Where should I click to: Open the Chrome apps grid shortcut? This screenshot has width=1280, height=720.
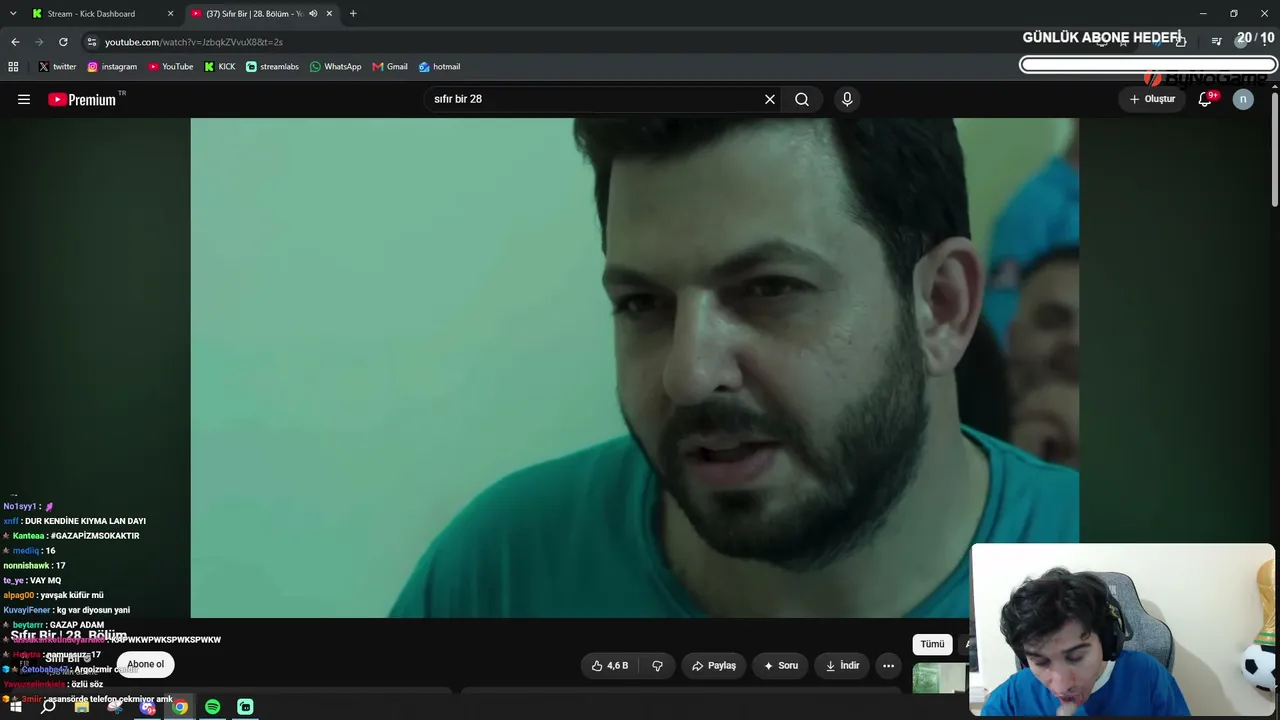[13, 67]
